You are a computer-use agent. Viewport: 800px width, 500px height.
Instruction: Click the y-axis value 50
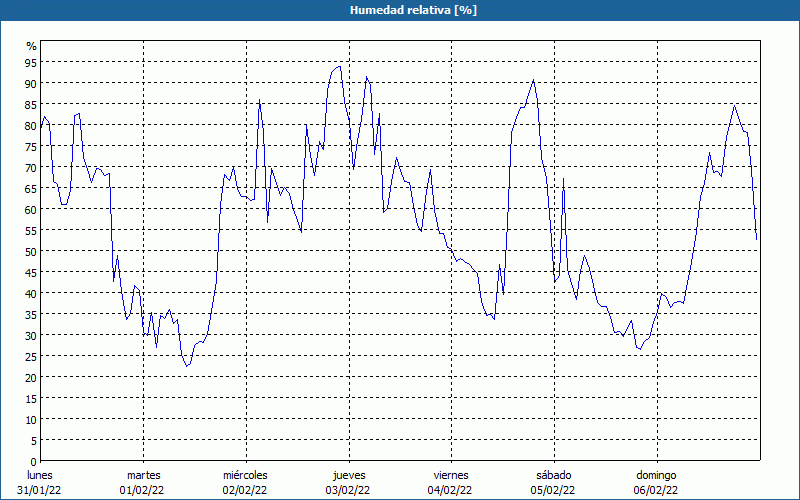coord(31,252)
